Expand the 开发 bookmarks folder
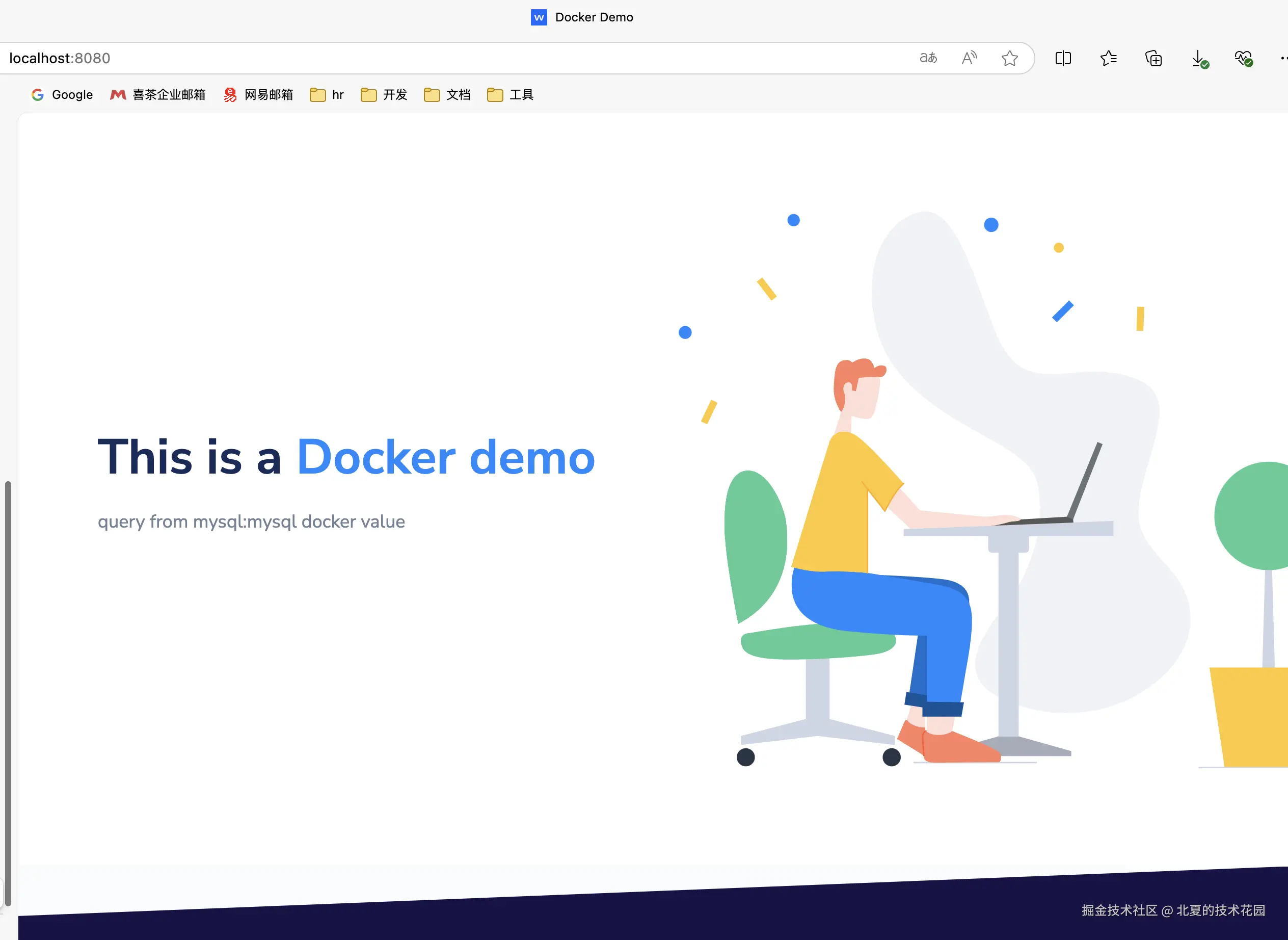This screenshot has width=1288, height=940. point(384,94)
